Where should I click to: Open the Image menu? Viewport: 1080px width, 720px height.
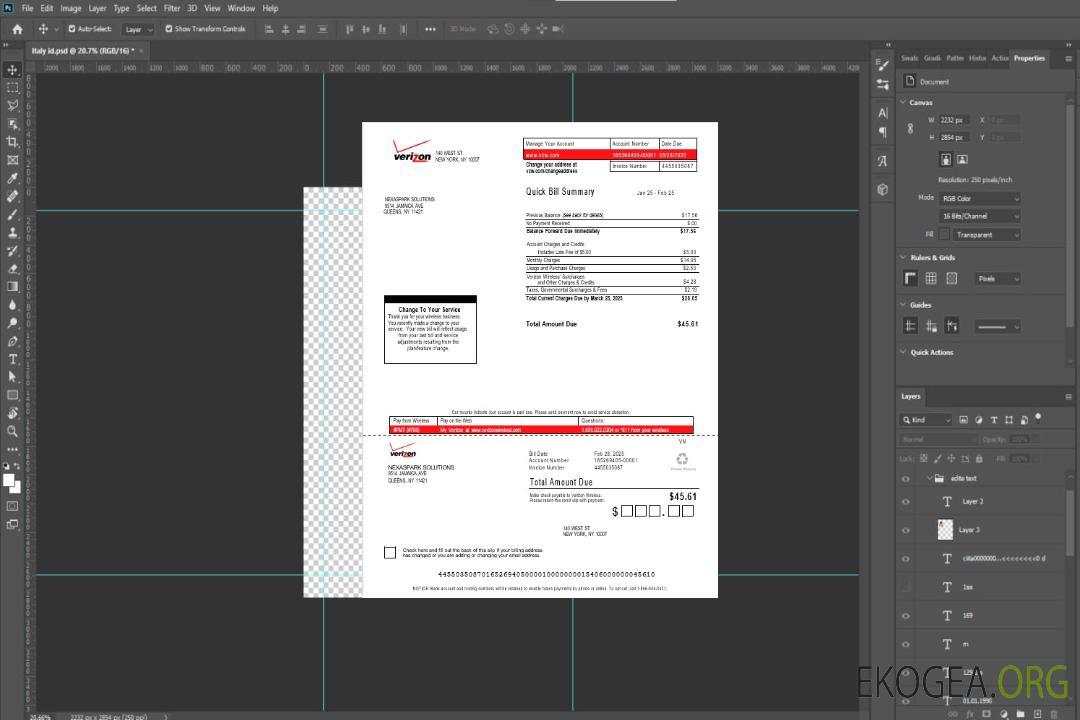(70, 8)
